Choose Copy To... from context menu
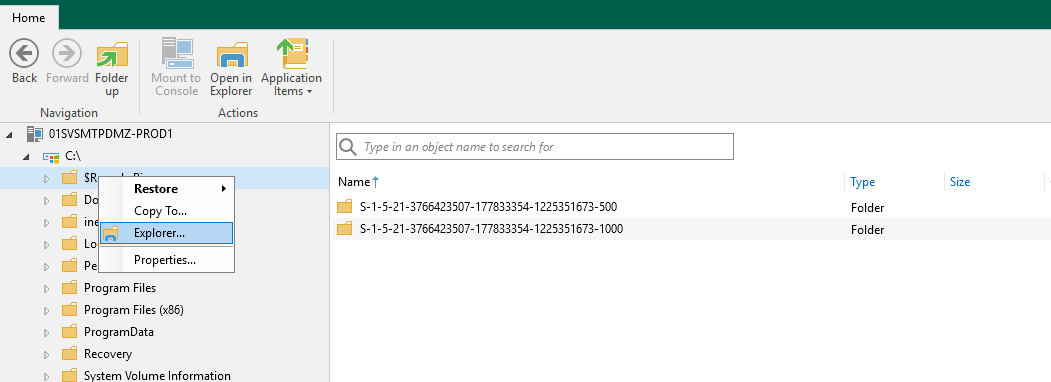 coord(166,210)
